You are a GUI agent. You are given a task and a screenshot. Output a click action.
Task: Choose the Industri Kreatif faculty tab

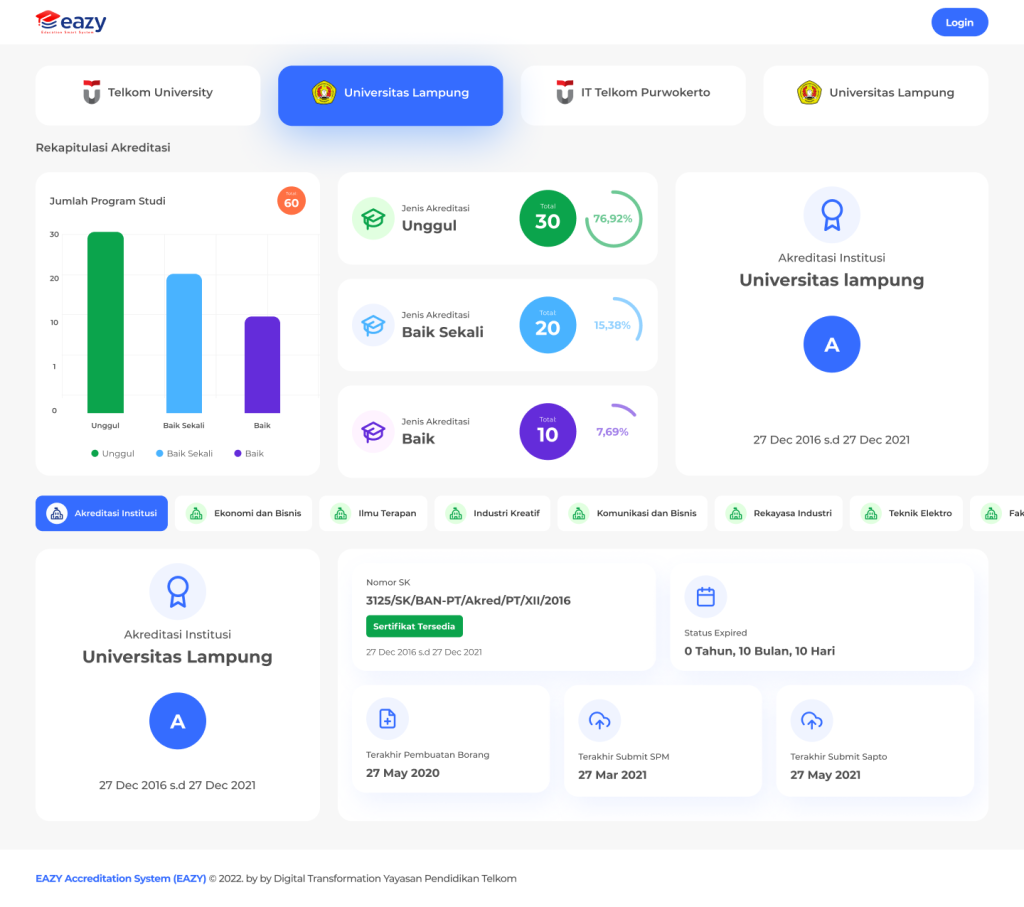(494, 513)
